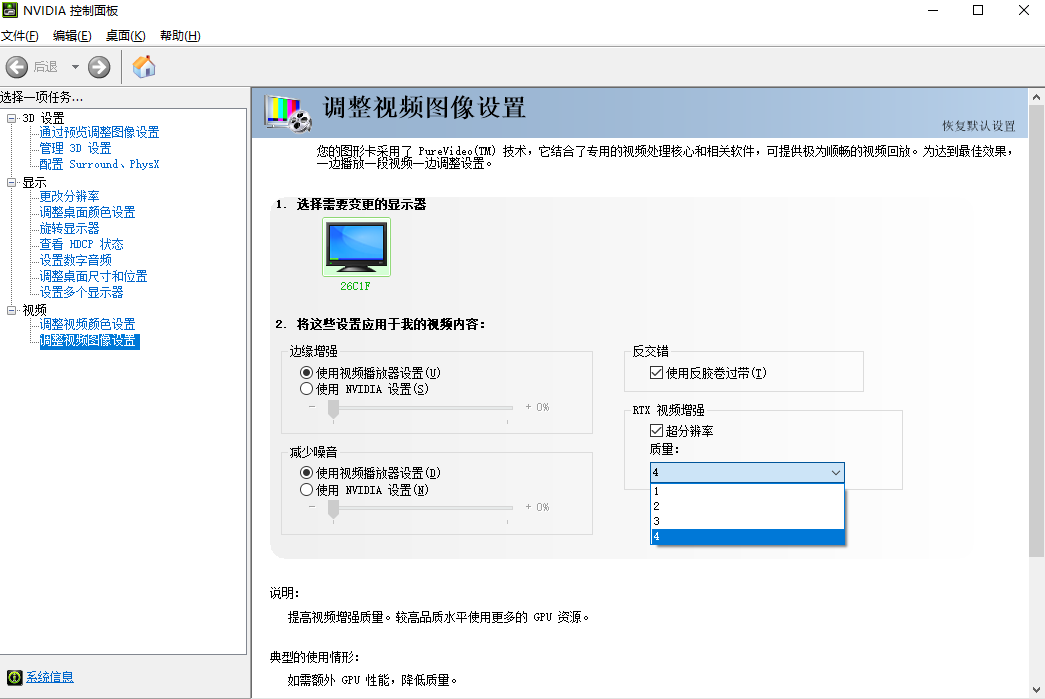Go to the Home icon in toolbar
This screenshot has height=699, width=1045.
pyautogui.click(x=143, y=67)
